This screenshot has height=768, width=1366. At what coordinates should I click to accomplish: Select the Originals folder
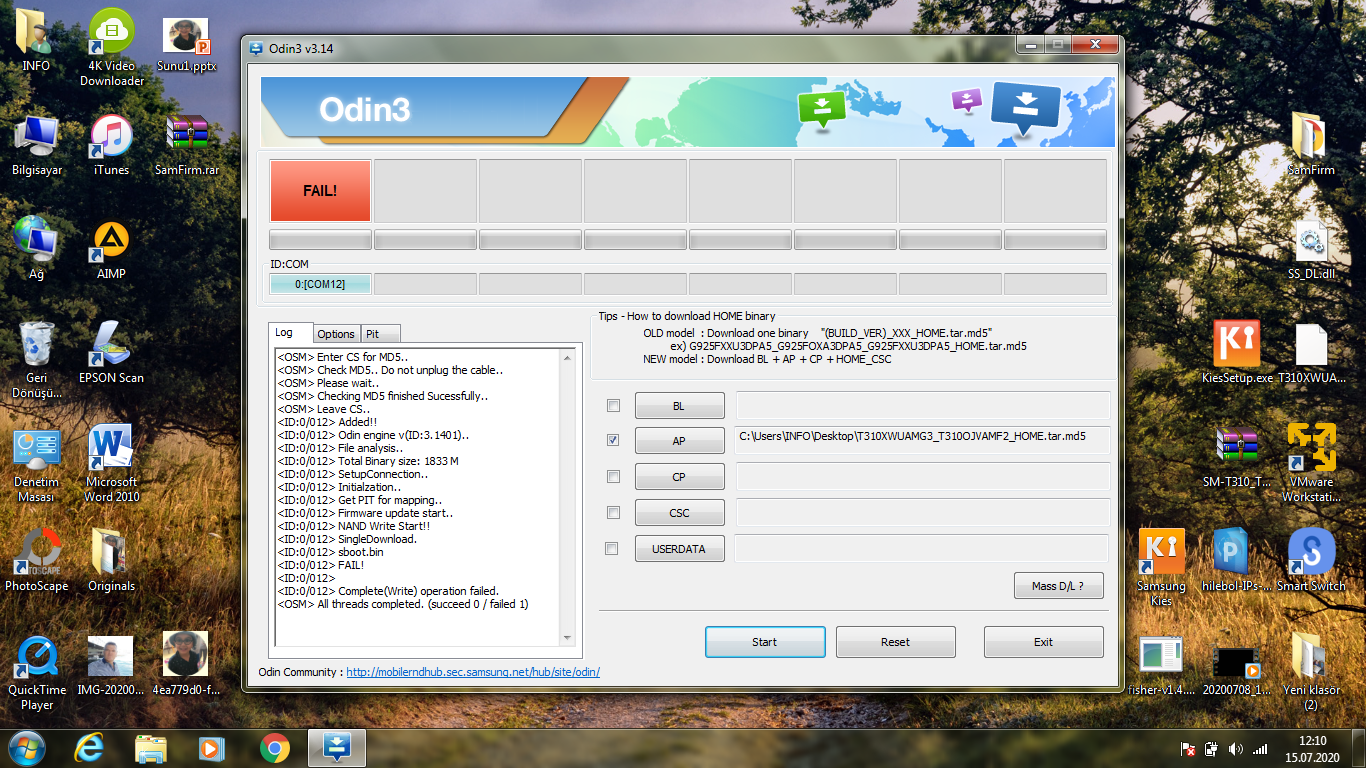point(111,560)
